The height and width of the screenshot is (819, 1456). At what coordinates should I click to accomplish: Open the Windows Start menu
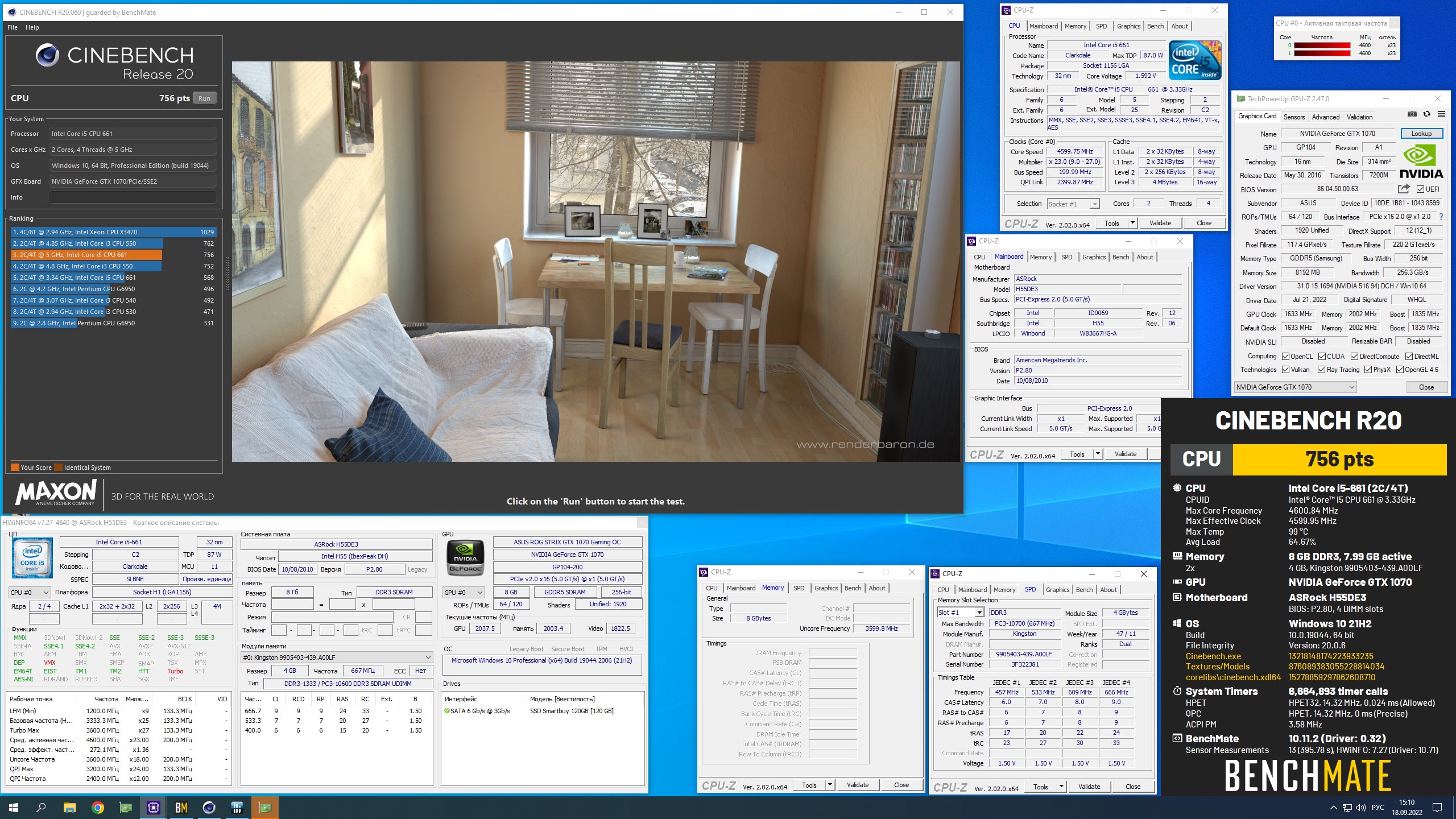tap(14, 808)
